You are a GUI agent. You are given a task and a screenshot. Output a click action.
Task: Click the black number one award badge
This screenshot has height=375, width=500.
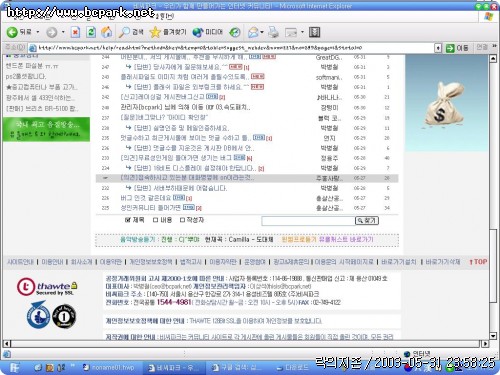pyautogui.click(x=64, y=316)
